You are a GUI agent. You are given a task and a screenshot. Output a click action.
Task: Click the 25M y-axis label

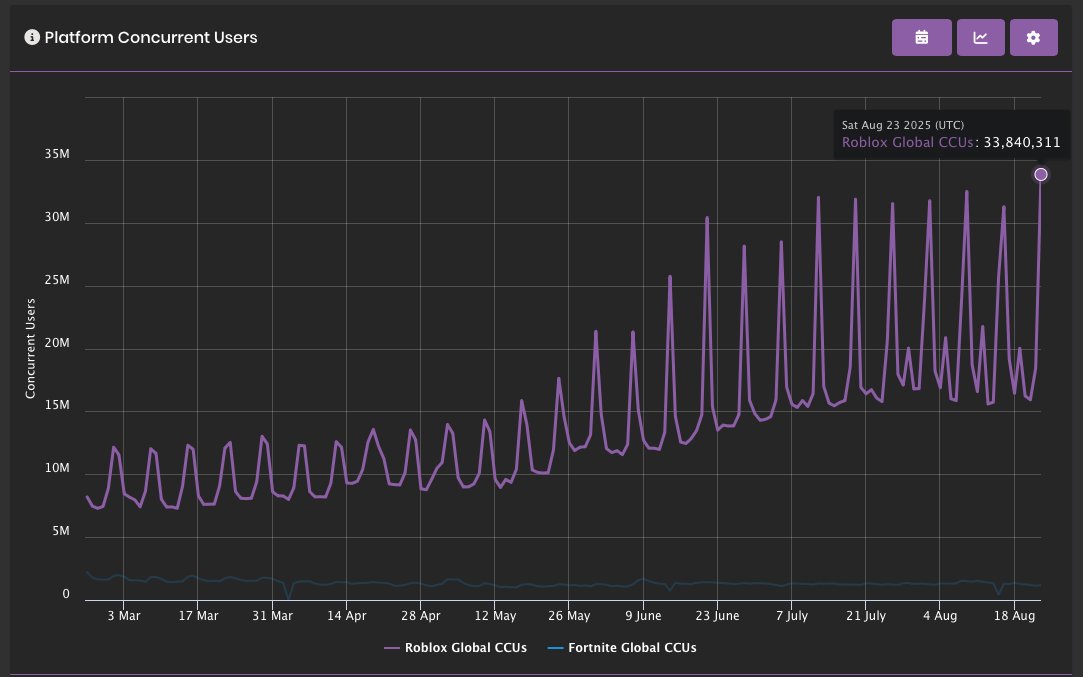point(57,280)
